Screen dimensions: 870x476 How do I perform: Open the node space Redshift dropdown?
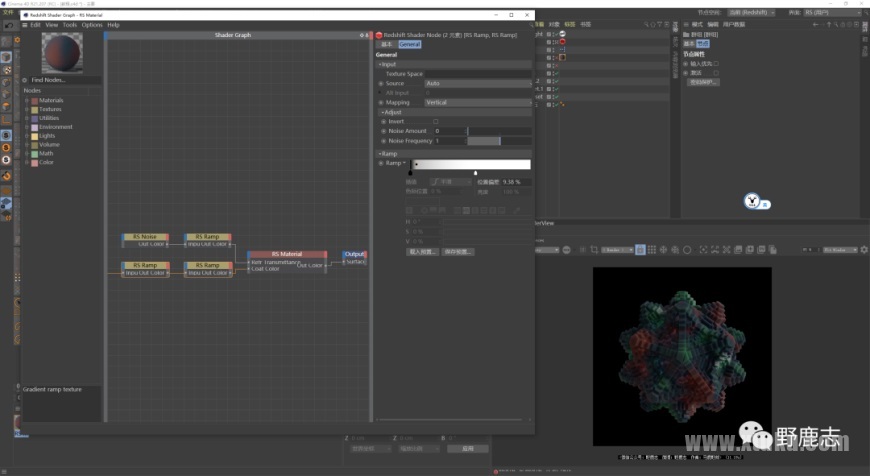[x=752, y=12]
